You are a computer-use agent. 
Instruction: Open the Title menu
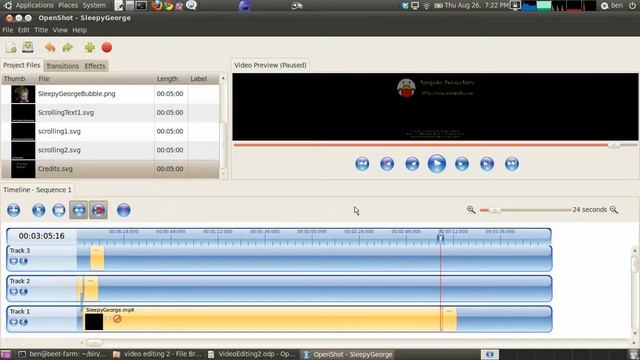pyautogui.click(x=41, y=30)
